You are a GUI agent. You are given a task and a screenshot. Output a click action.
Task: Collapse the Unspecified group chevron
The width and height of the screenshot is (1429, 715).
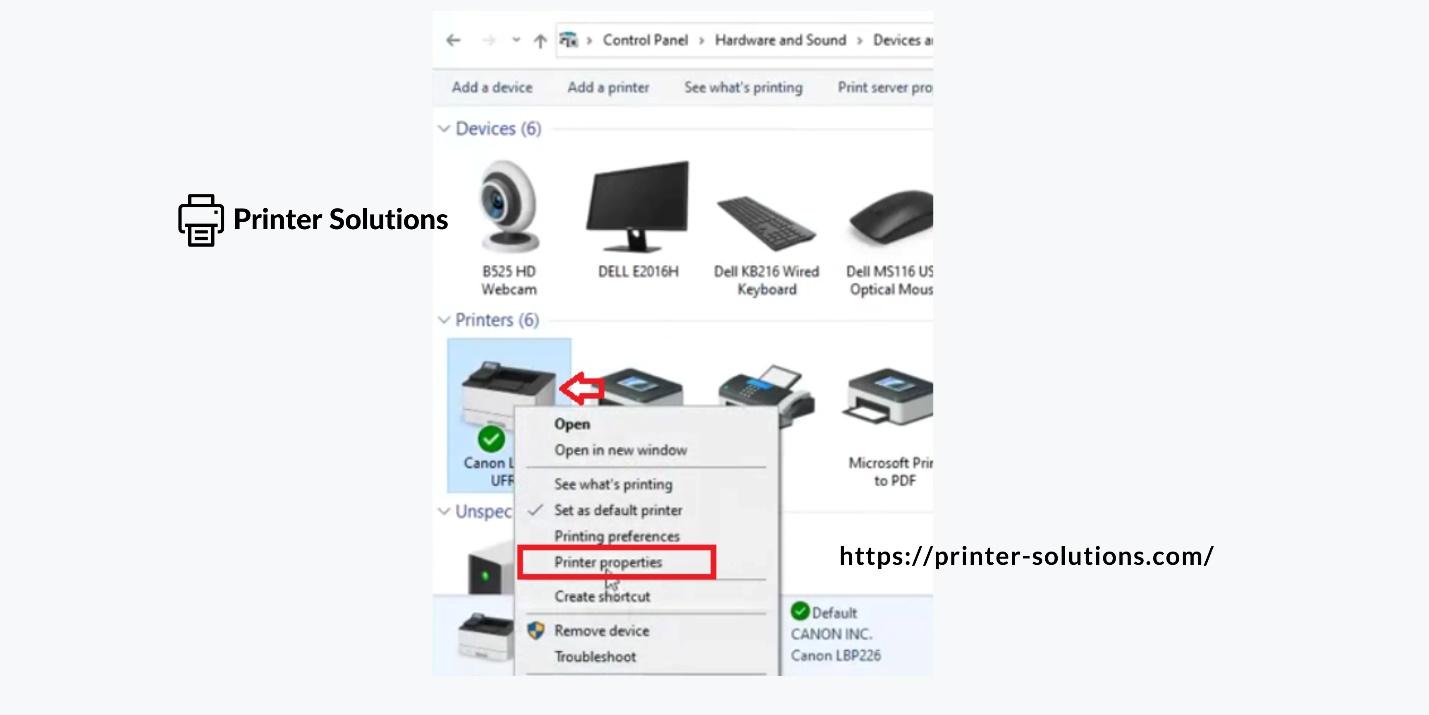[x=444, y=511]
